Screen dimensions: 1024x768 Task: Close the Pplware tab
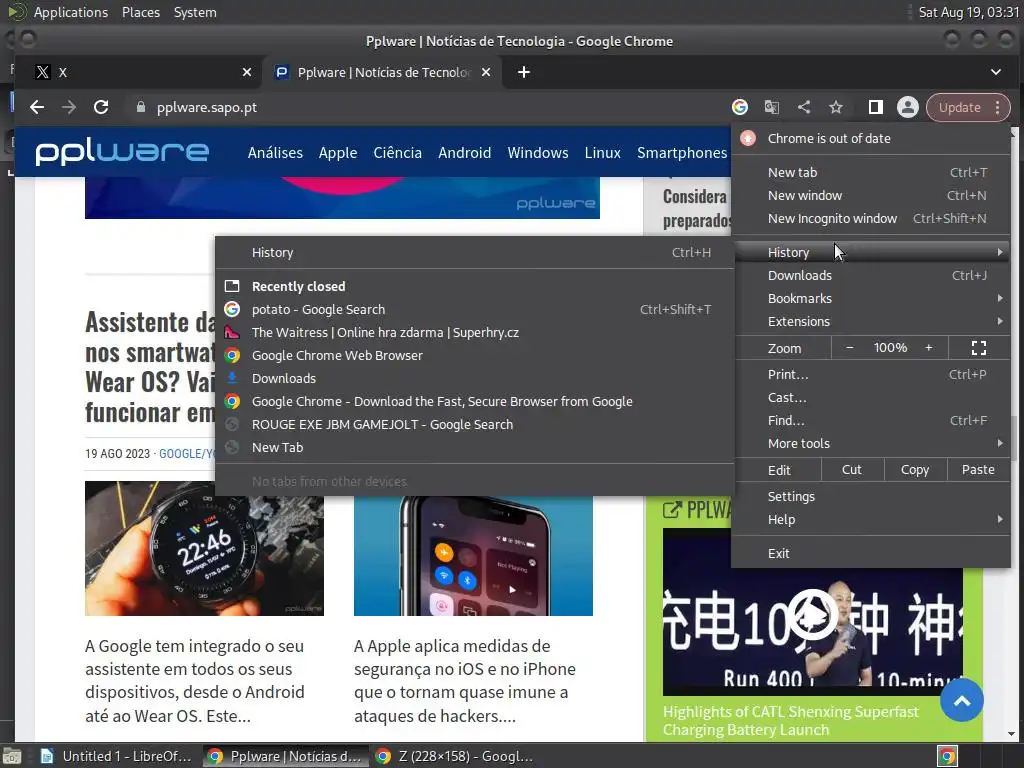486,72
